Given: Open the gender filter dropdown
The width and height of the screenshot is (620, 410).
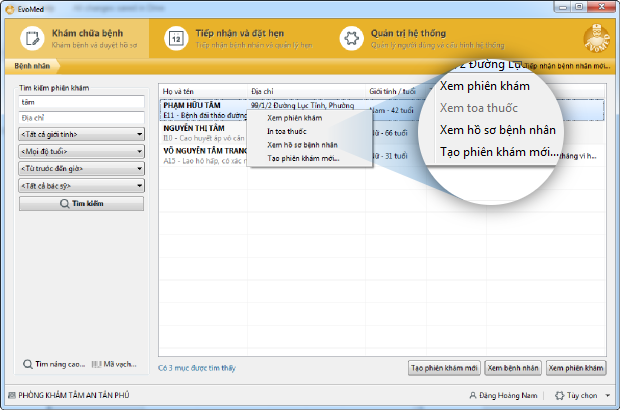Looking at the screenshot, I should point(81,134).
